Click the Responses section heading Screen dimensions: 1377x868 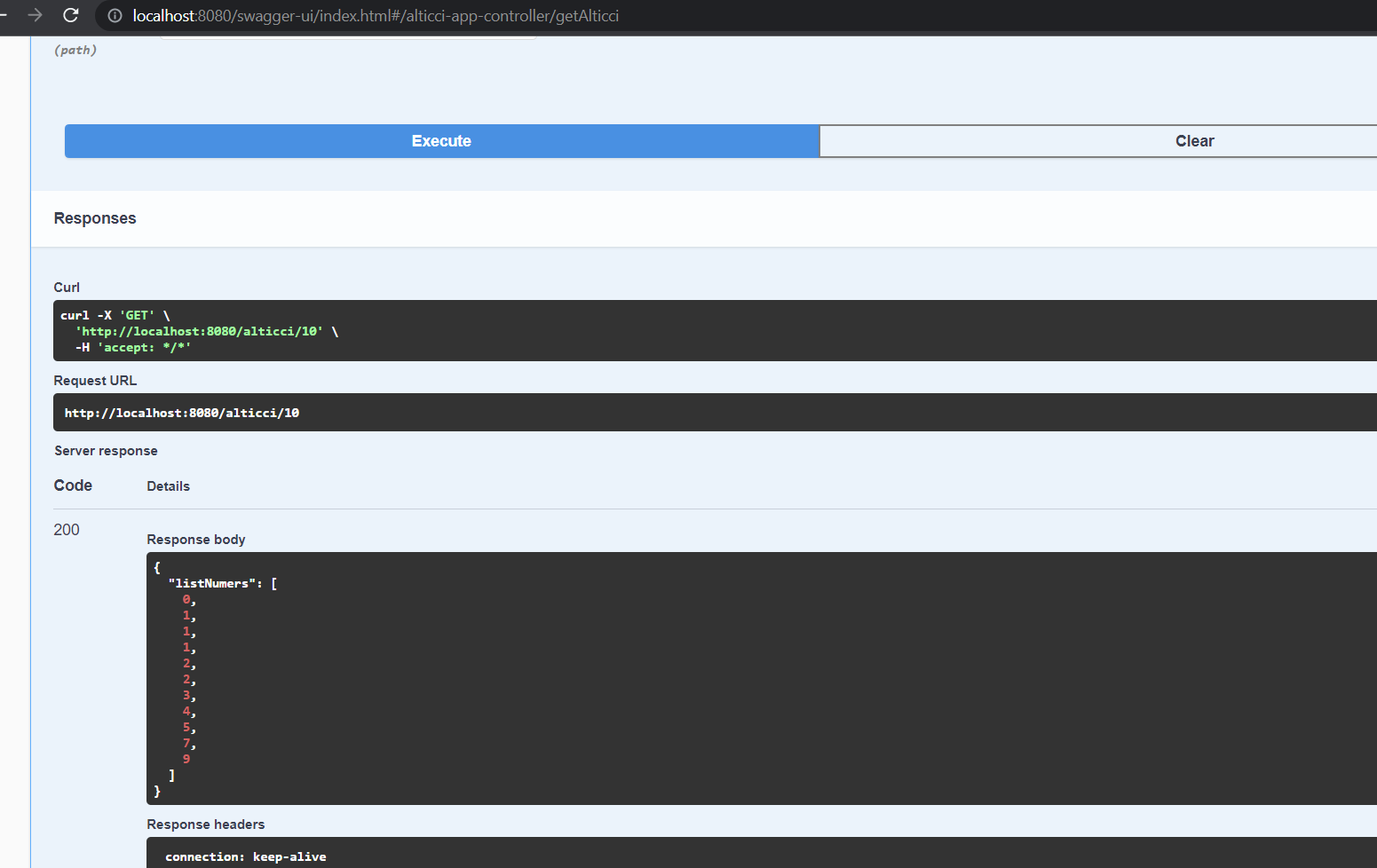pyautogui.click(x=95, y=217)
